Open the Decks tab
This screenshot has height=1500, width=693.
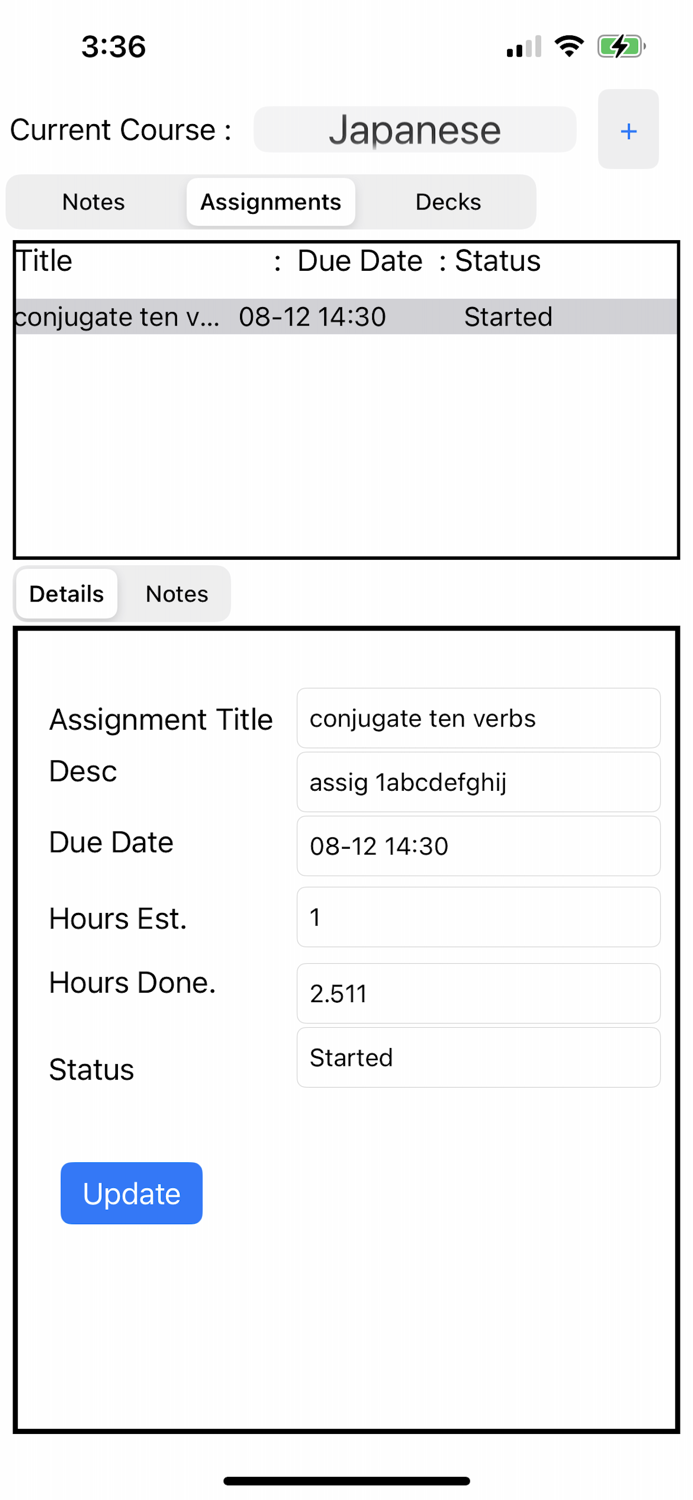tap(447, 202)
